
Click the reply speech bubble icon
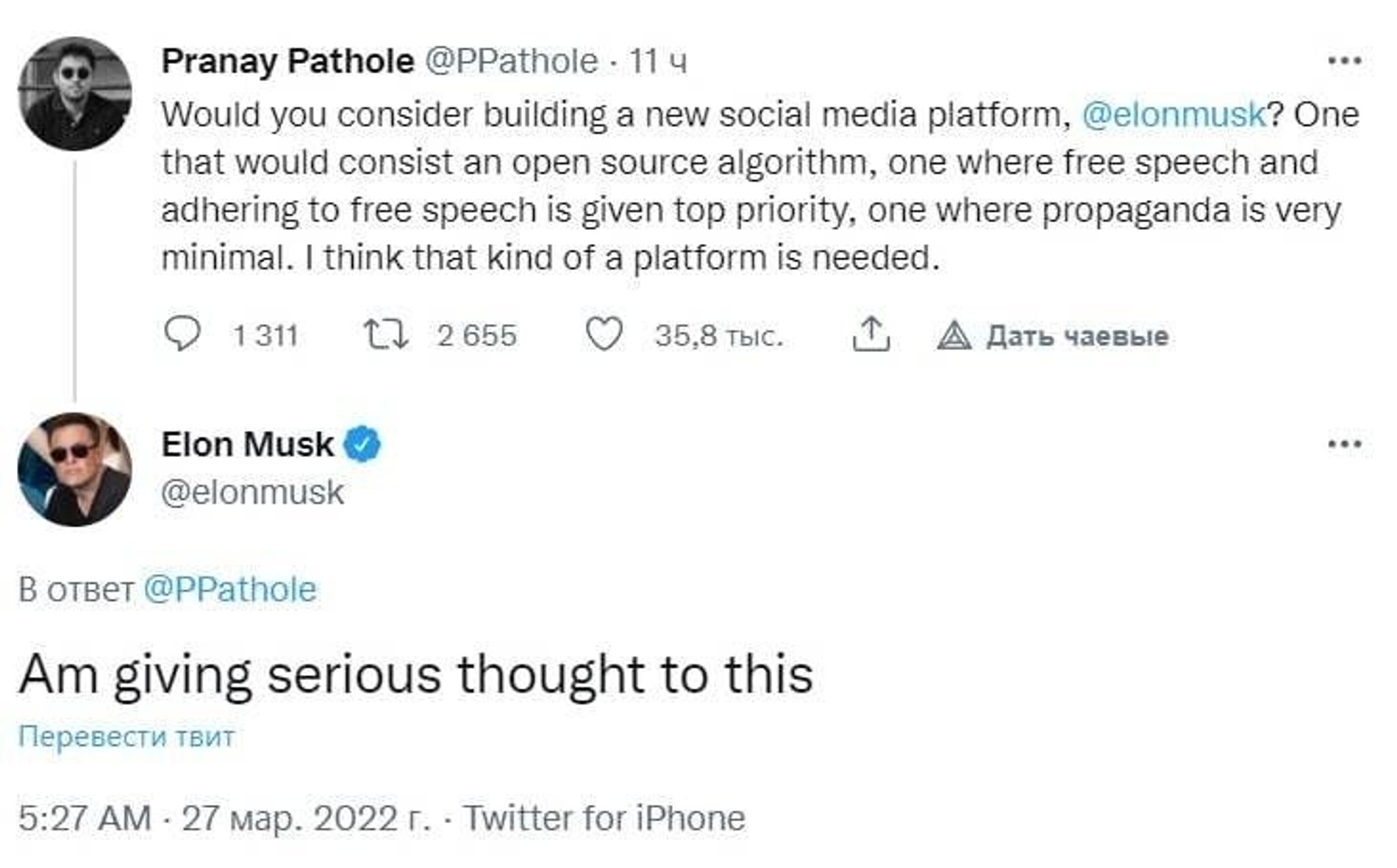(x=182, y=334)
